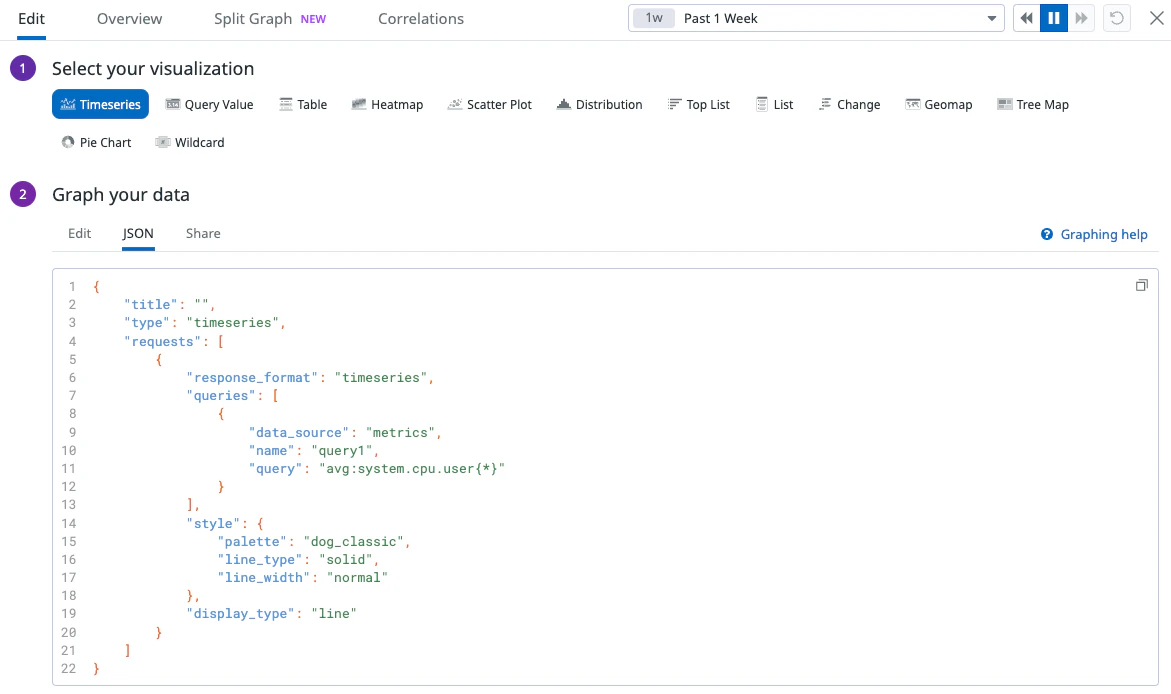Select the Wildcard visualization

tap(190, 143)
